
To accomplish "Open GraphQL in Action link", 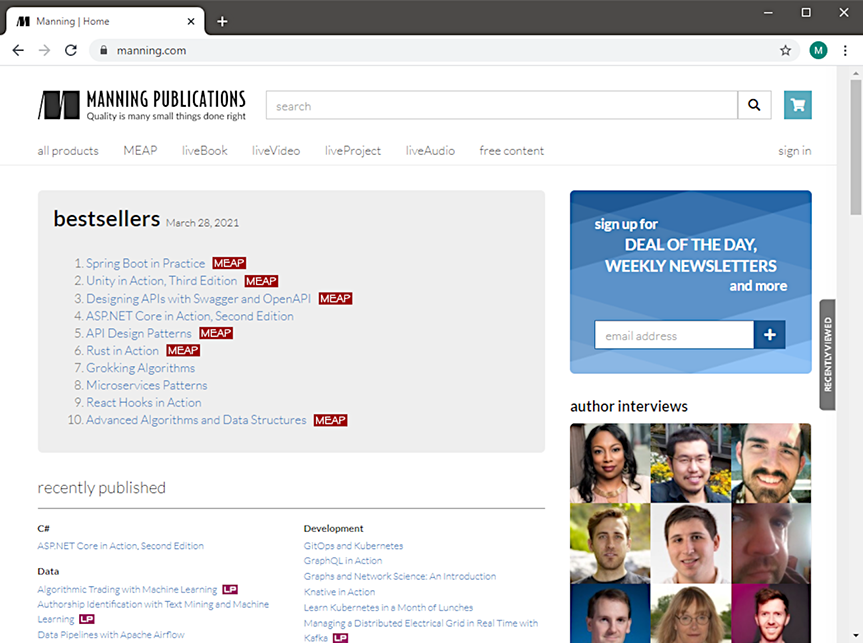I will click(x=343, y=560).
